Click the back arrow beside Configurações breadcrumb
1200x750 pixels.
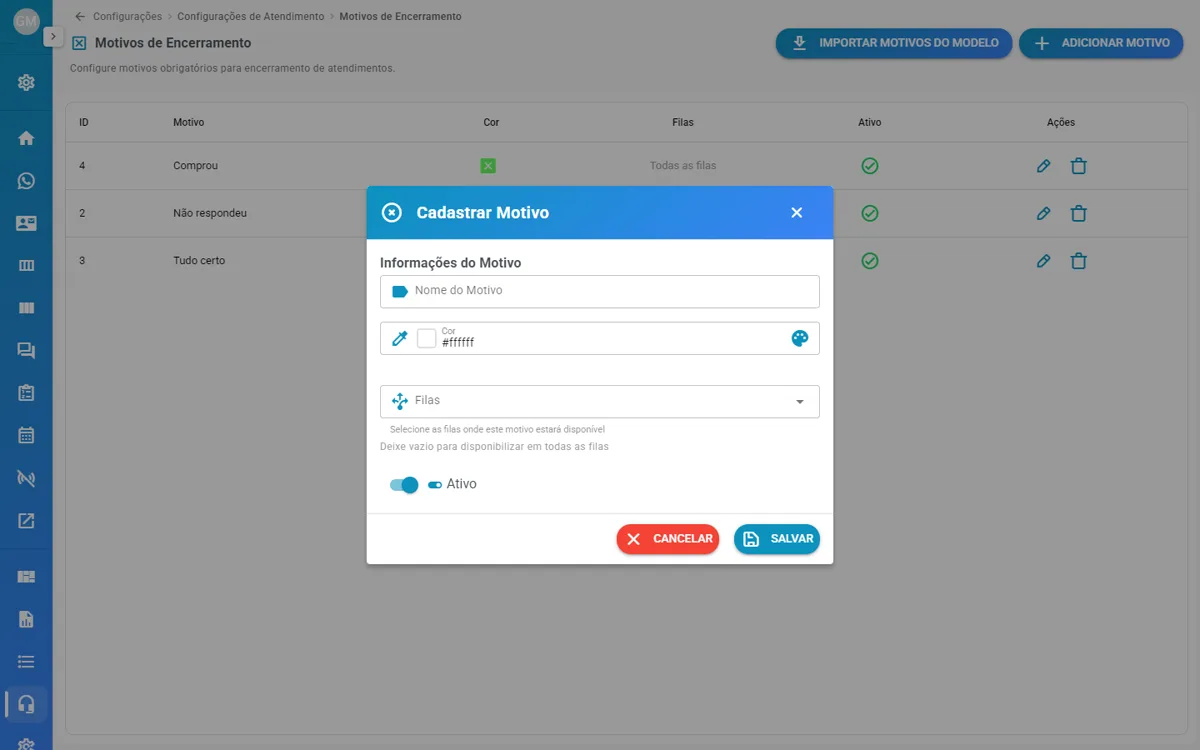pyautogui.click(x=80, y=17)
